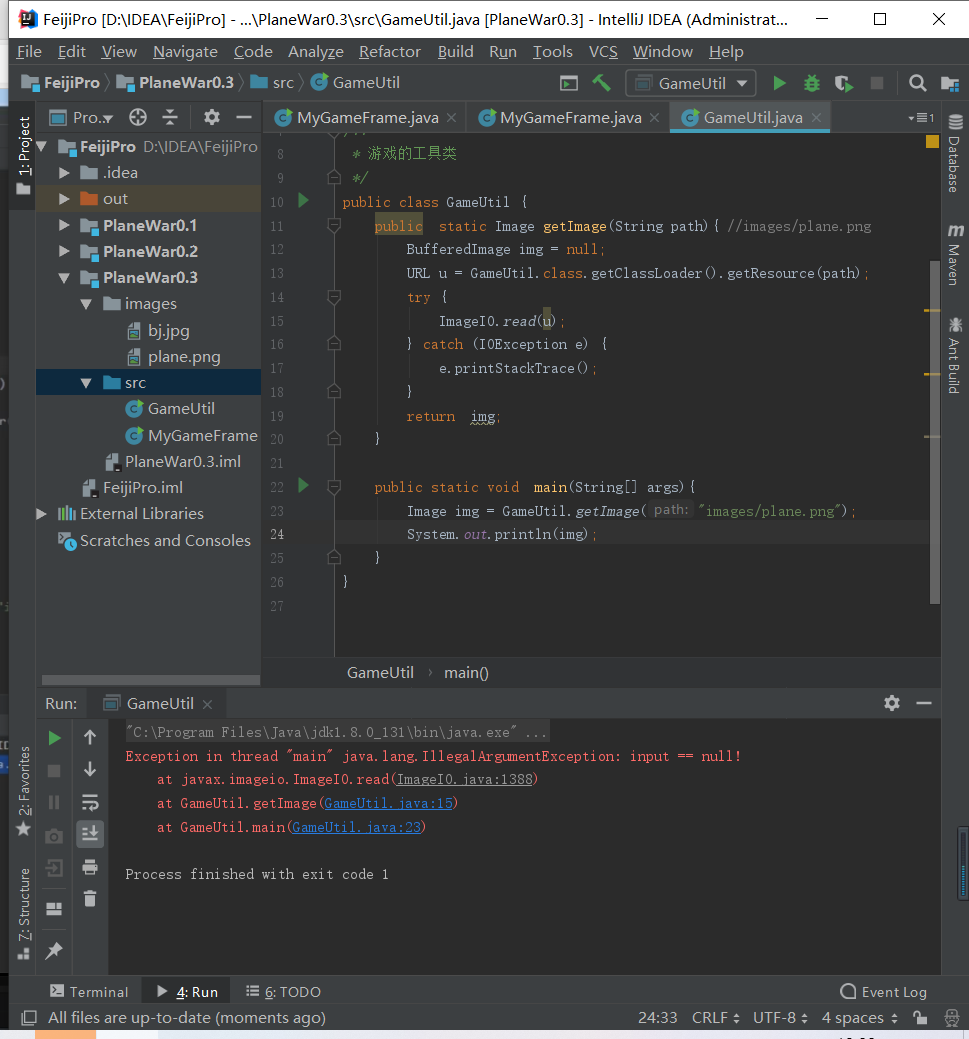Follow GameUtil.java:15 stack trace link
The width and height of the screenshot is (969, 1039).
pos(388,803)
